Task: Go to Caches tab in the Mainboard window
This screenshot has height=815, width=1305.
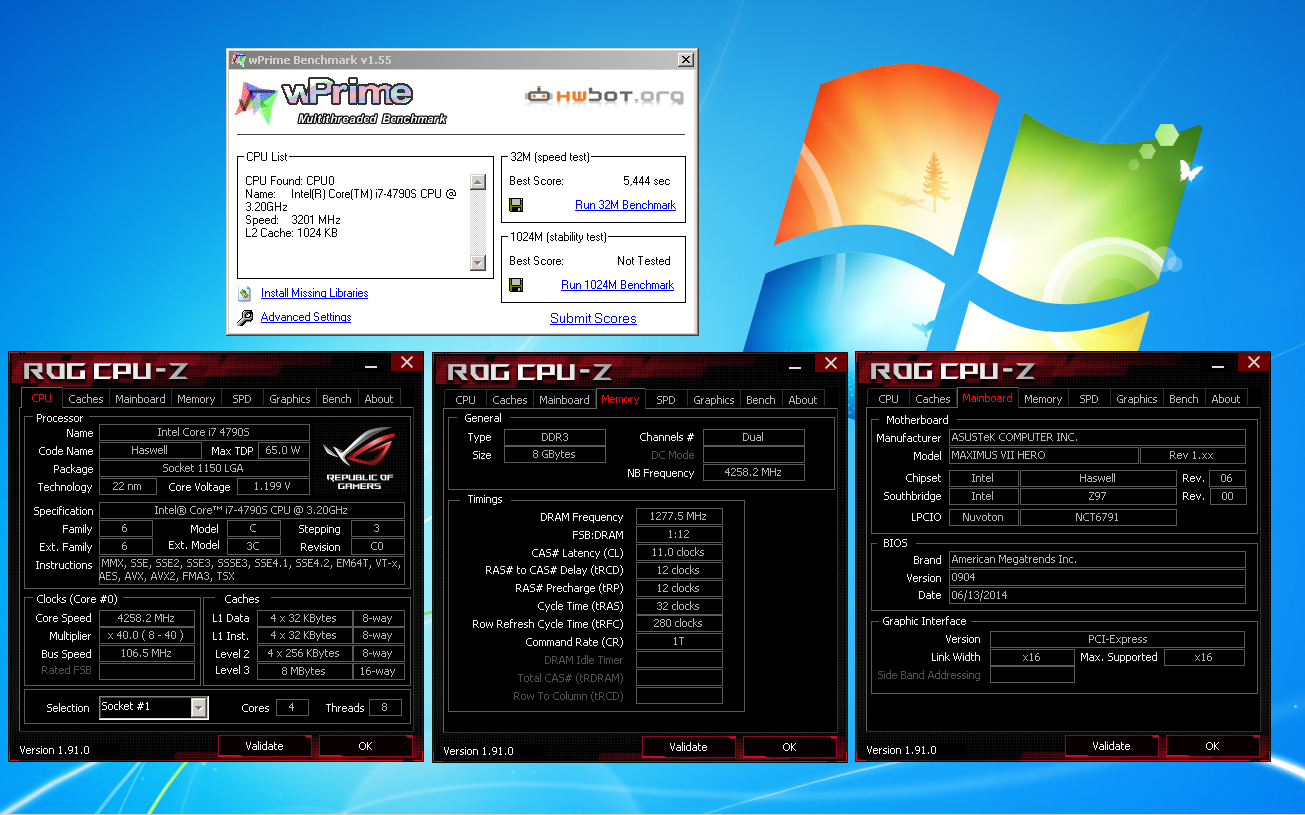Action: (x=933, y=399)
